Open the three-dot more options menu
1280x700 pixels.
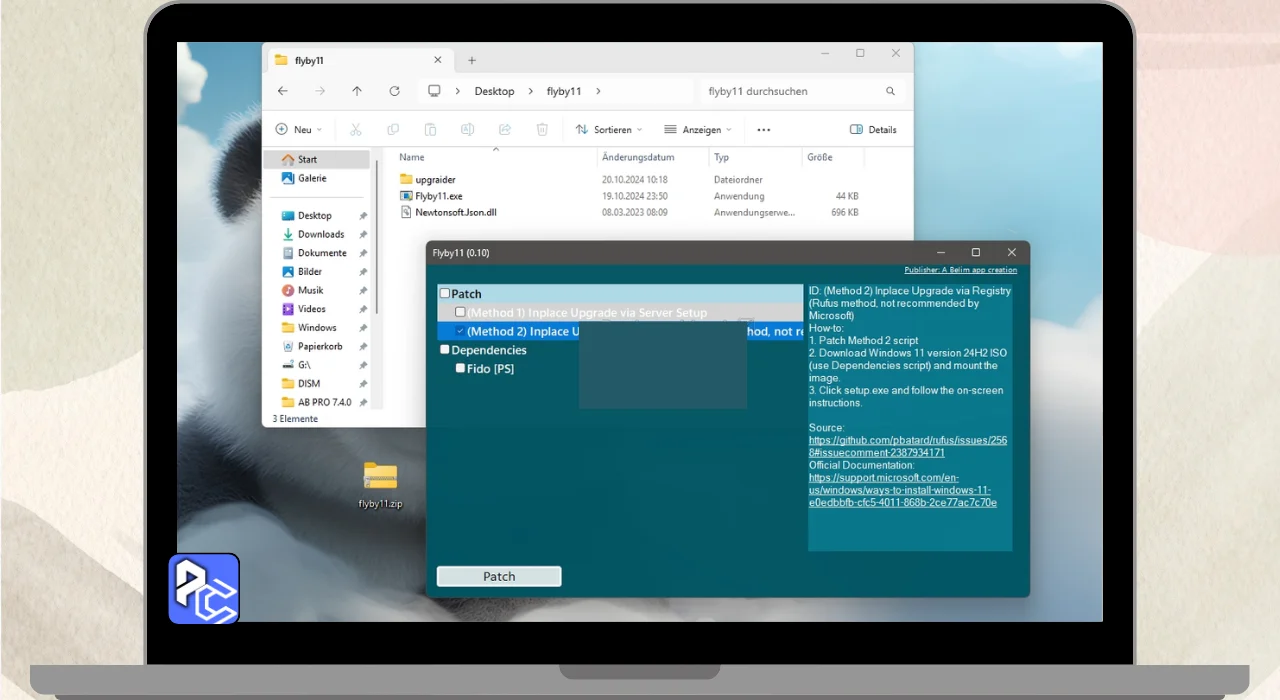[x=764, y=130]
